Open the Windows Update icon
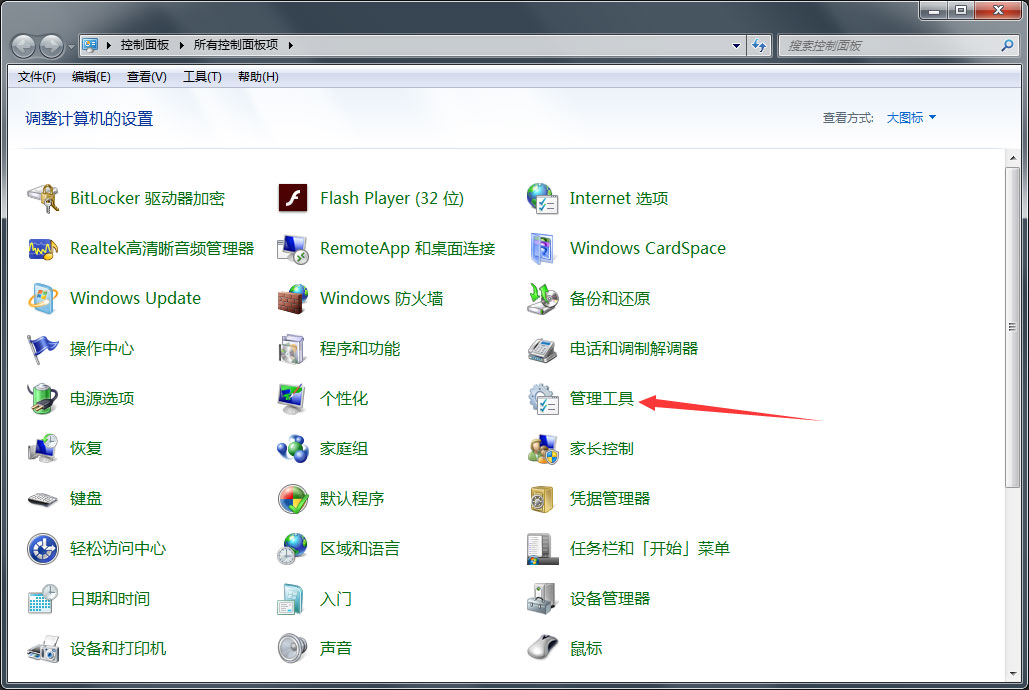Screen dimensions: 1029x690 click(x=43, y=299)
